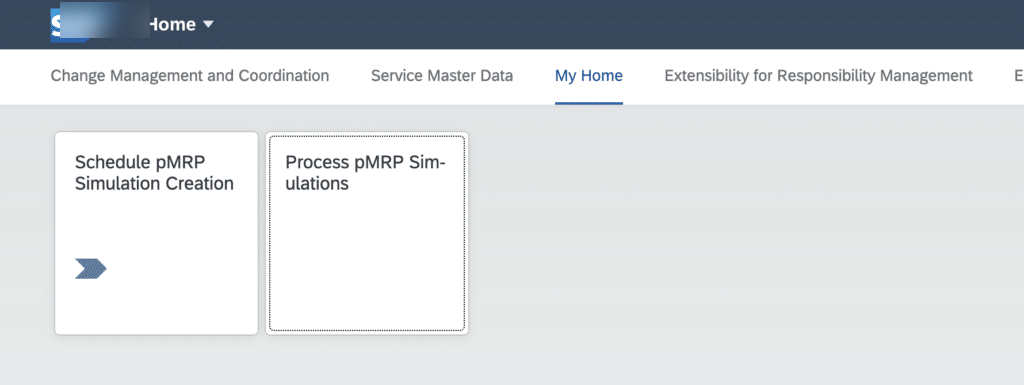Image resolution: width=1024 pixels, height=385 pixels.
Task: Click the chevron process icon on Schedule tile
Action: click(x=91, y=269)
